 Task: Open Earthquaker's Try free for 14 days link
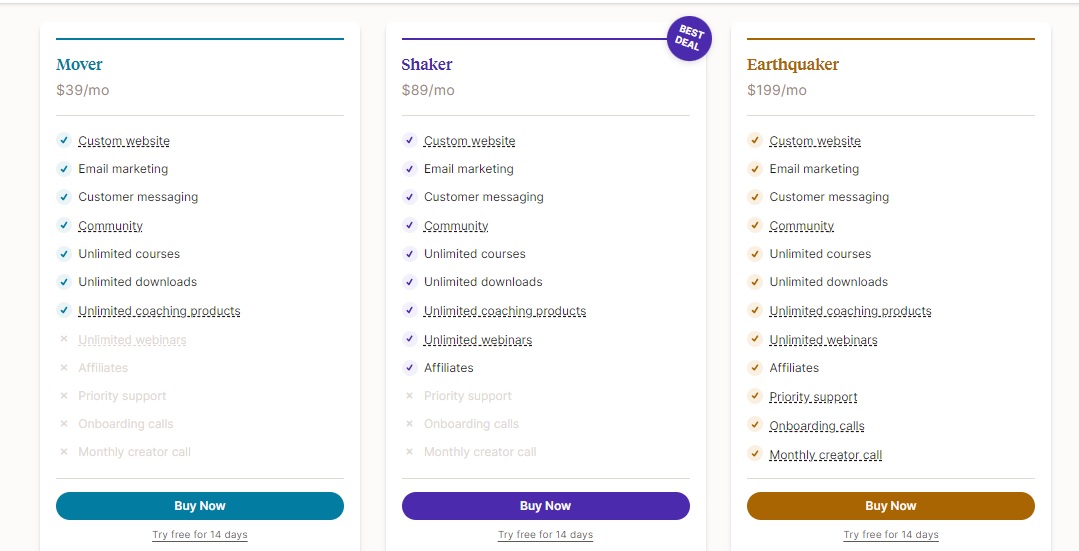point(891,535)
